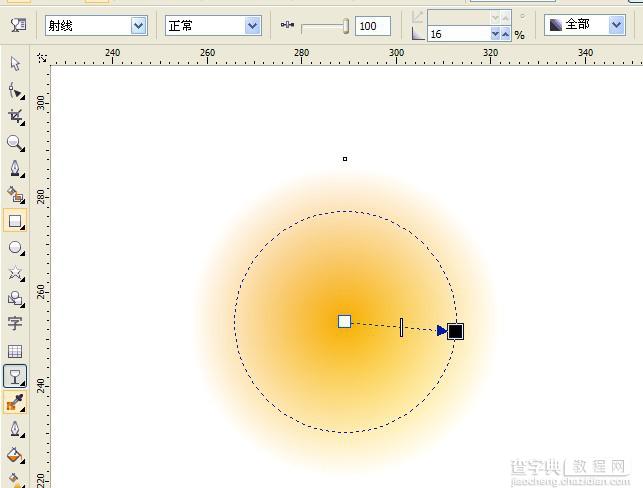Viewport: 643px width, 488px height.
Task: Select the Pick arrow tool
Action: click(15, 64)
